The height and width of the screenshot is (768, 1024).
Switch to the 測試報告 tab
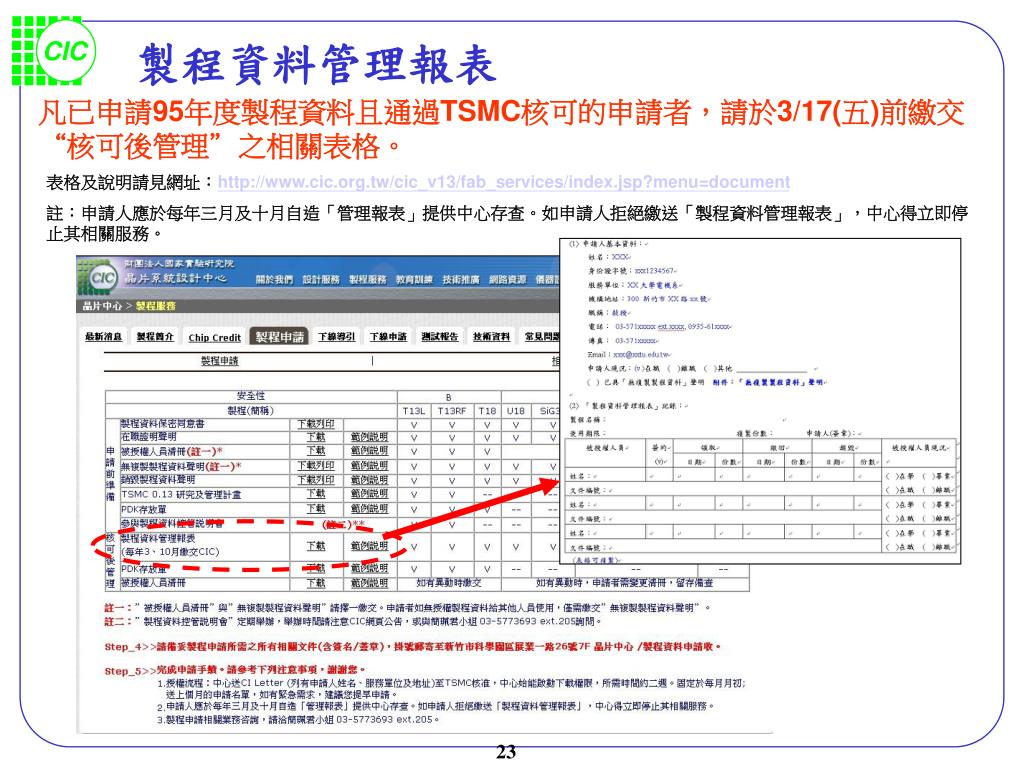coord(440,337)
